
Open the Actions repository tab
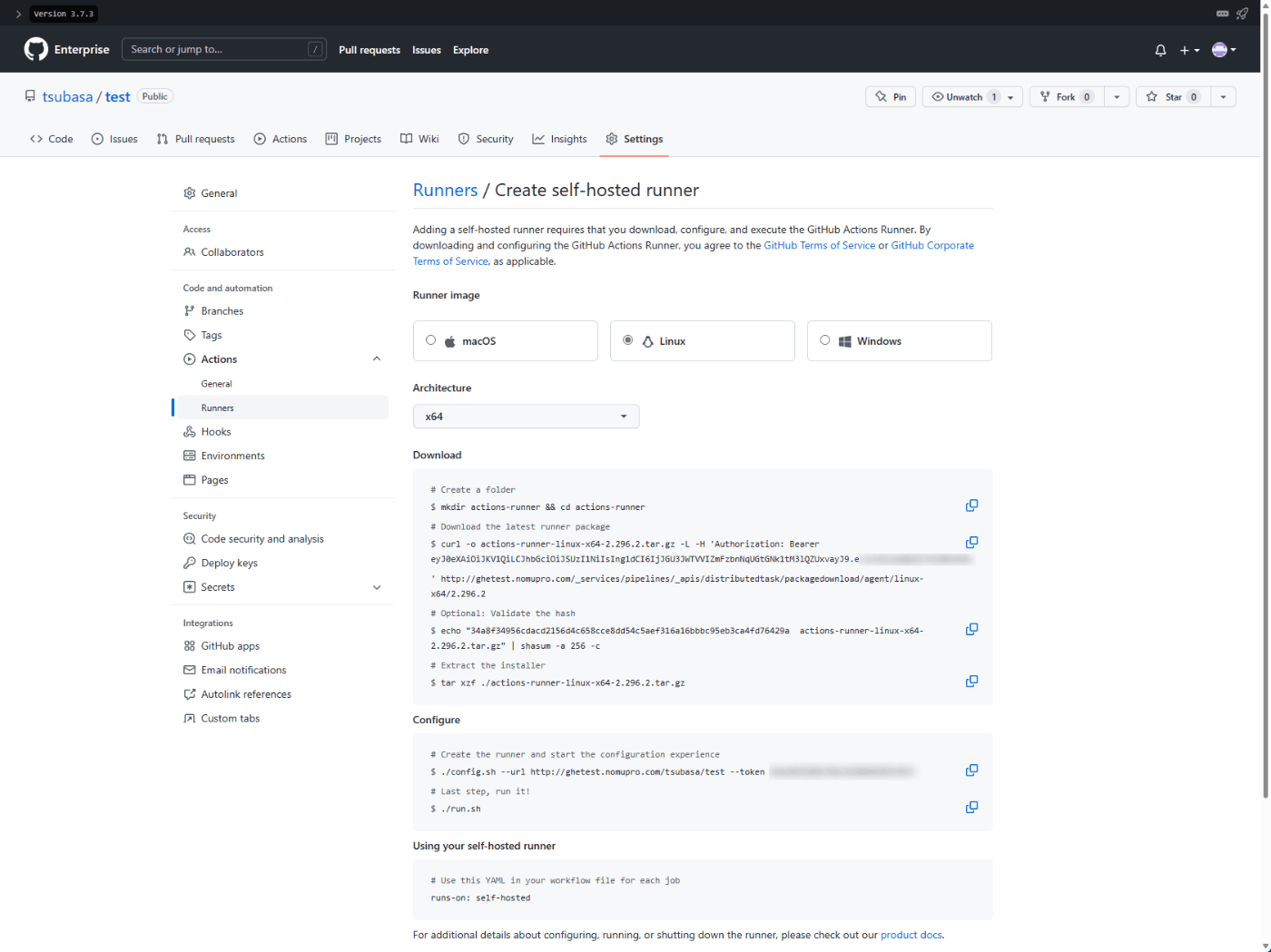pyautogui.click(x=281, y=139)
